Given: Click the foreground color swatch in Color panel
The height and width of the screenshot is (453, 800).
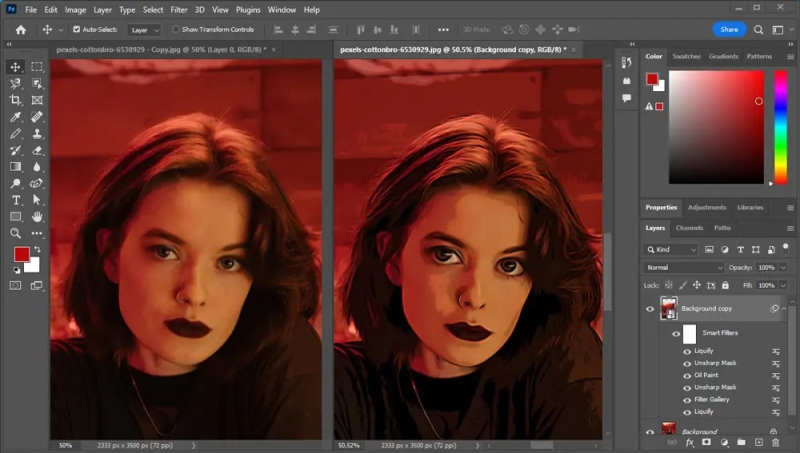Looking at the screenshot, I should 652,79.
